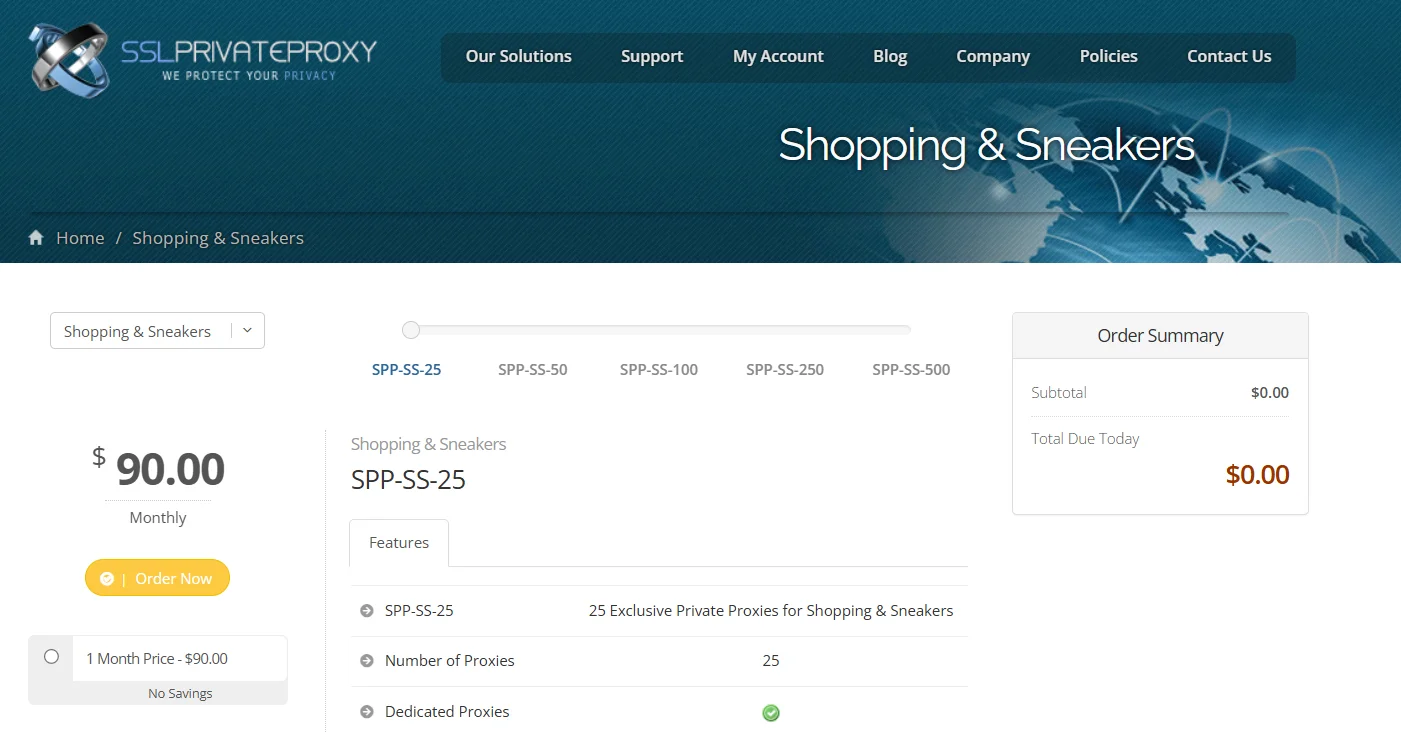Follow the Home breadcrumb link
The height and width of the screenshot is (732, 1401).
[80, 238]
